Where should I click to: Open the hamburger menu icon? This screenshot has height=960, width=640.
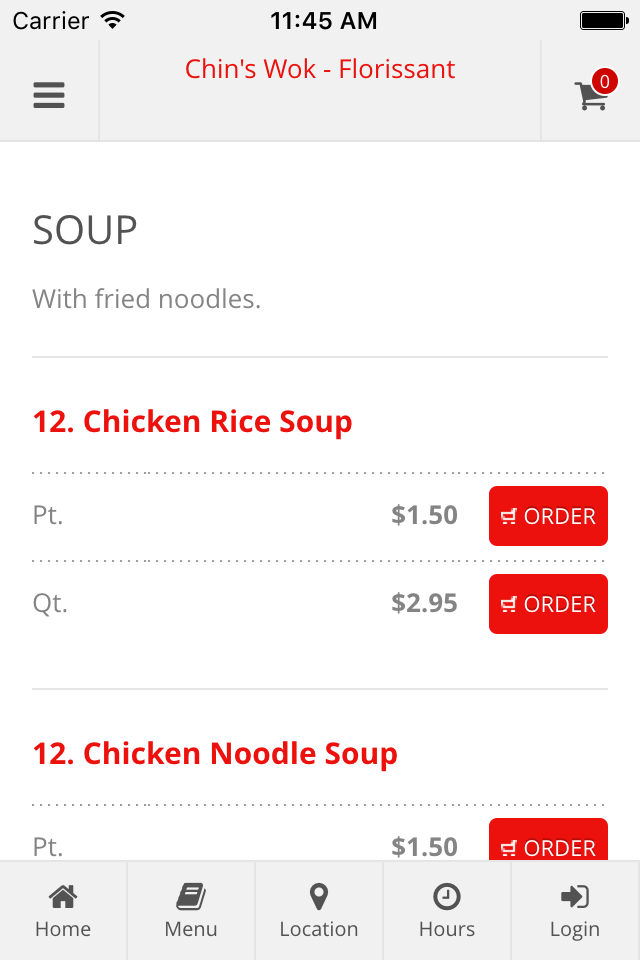[49, 95]
